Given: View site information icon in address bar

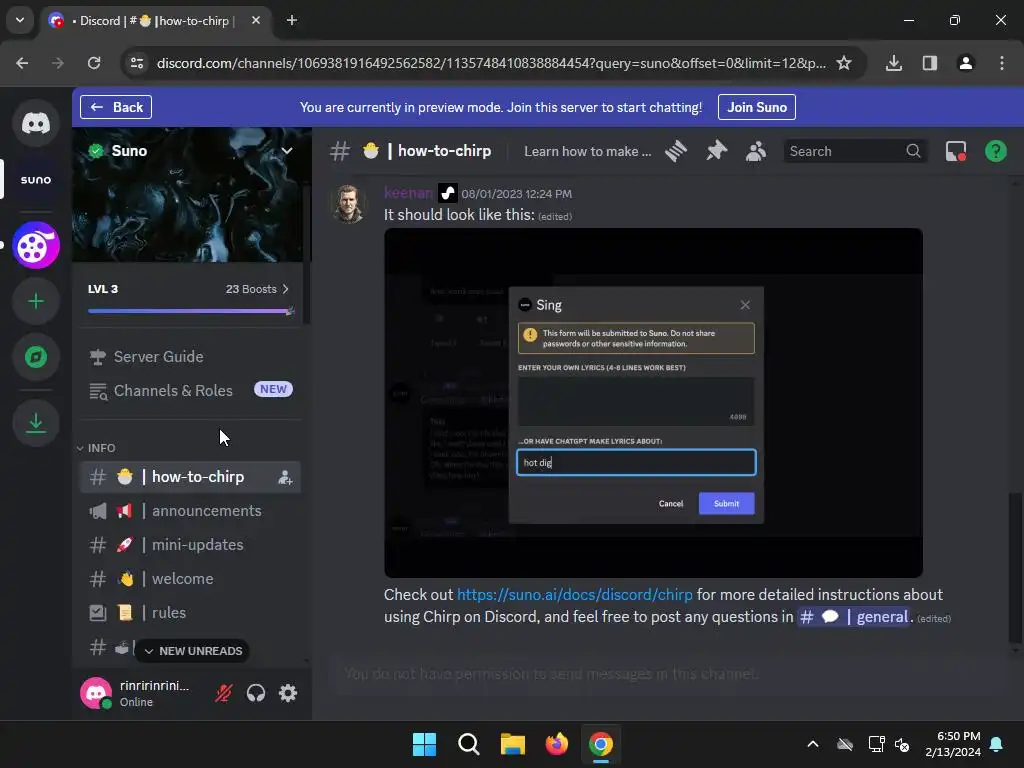Looking at the screenshot, I should pos(137,63).
